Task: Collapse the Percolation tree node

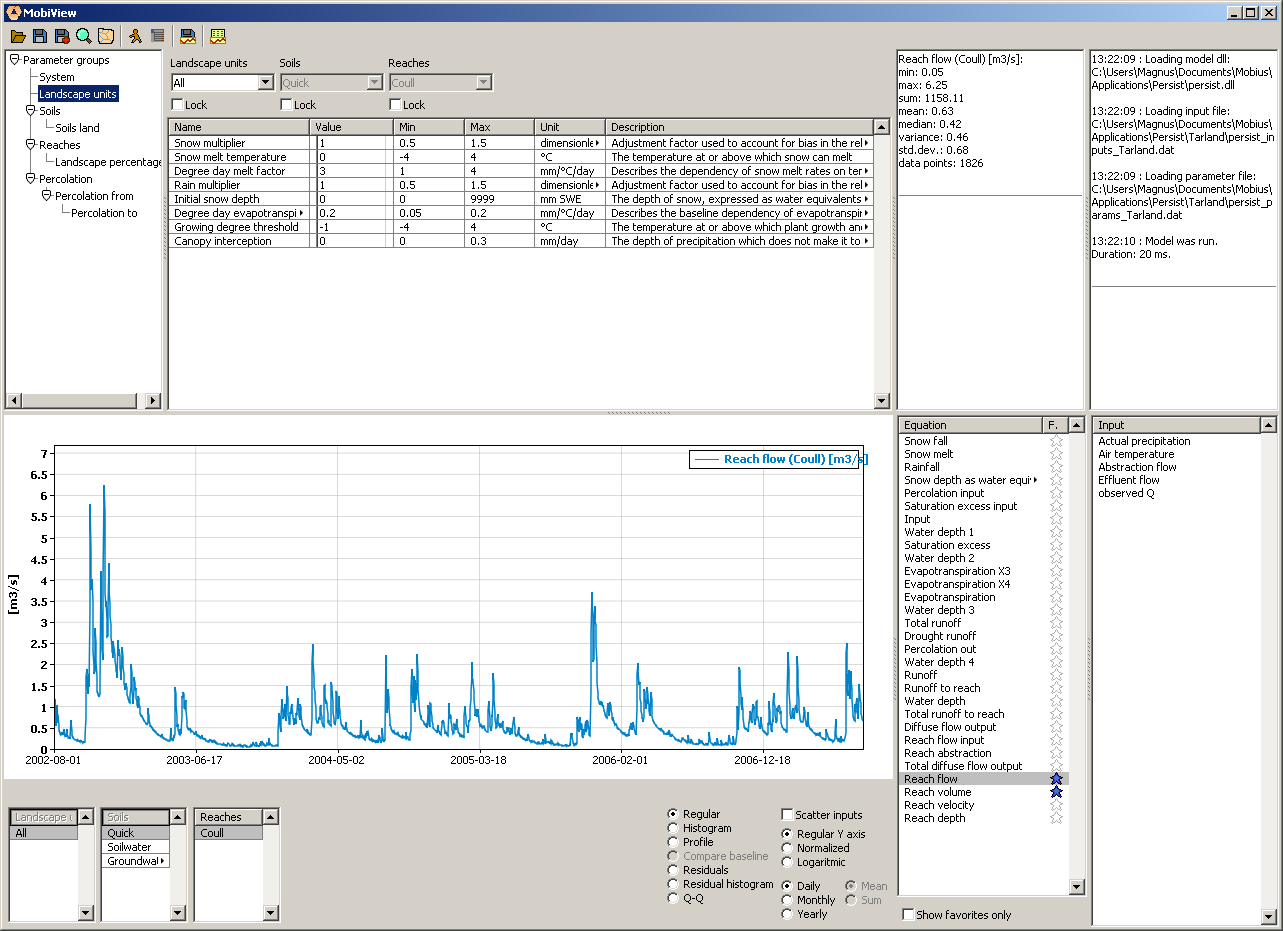Action: [30, 179]
